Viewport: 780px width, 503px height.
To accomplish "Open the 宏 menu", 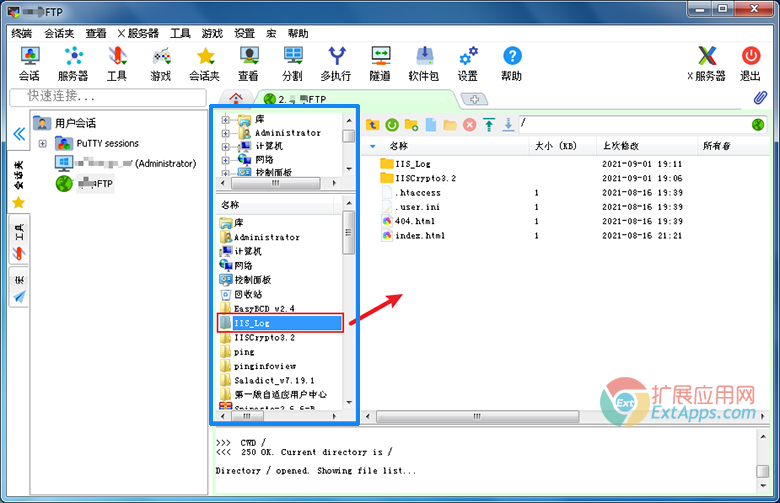I will pyautogui.click(x=271, y=33).
